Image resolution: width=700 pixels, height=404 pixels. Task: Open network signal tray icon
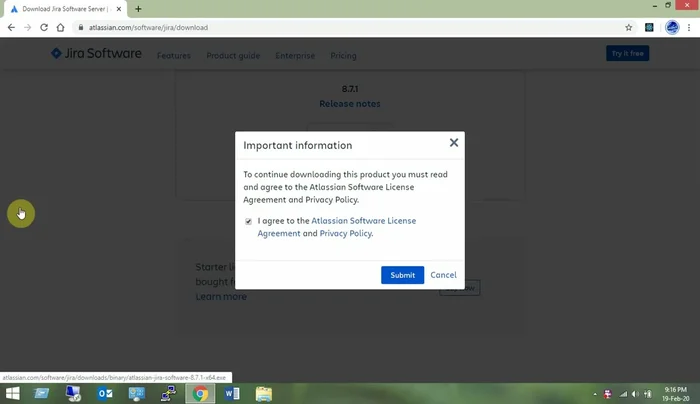[x=623, y=394]
